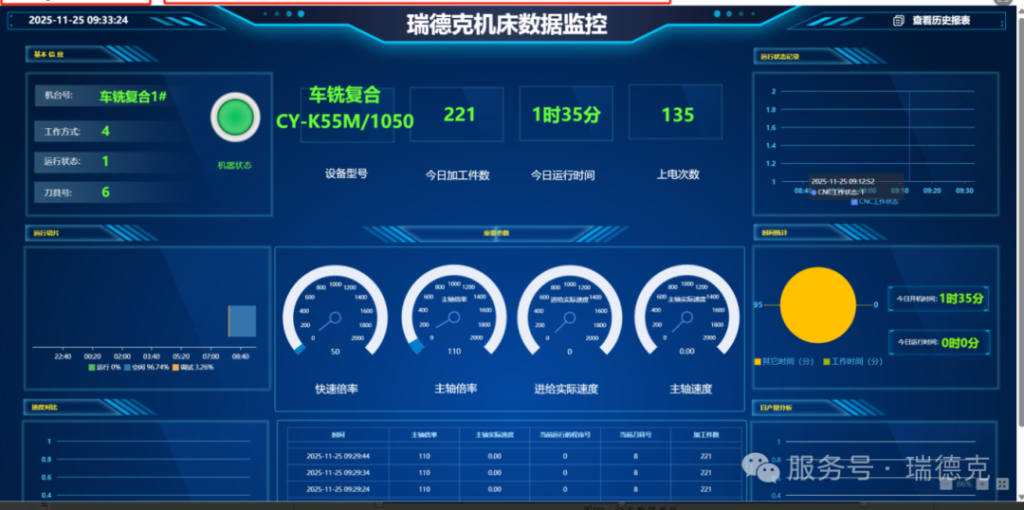Click the 今日开机时间 1时35分 box
1024x510 pixels.
point(938,298)
